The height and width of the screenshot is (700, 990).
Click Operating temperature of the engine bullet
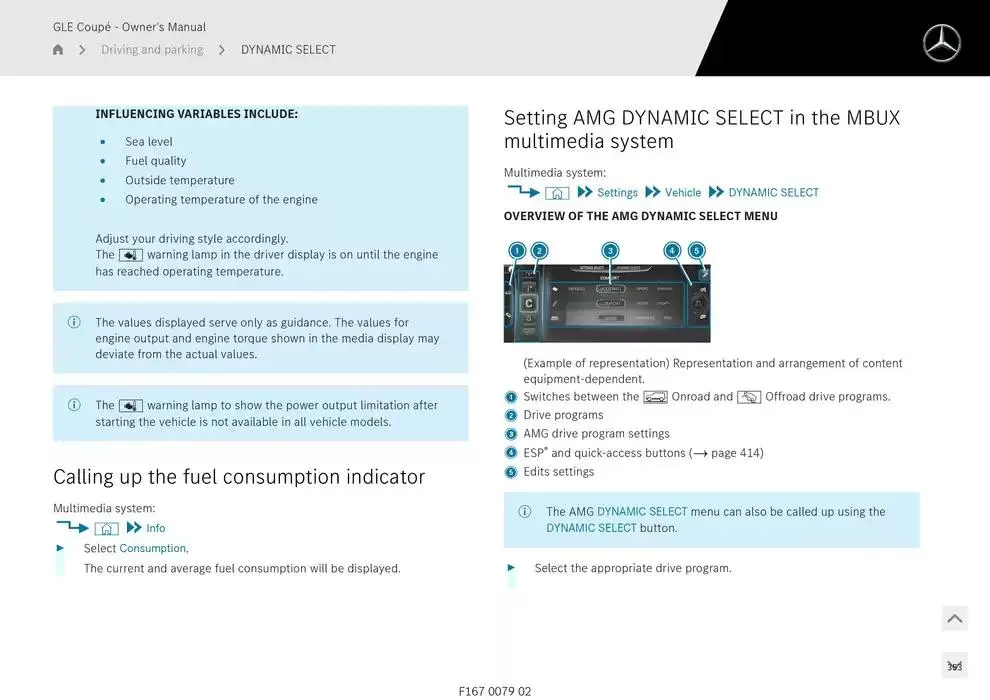point(221,199)
